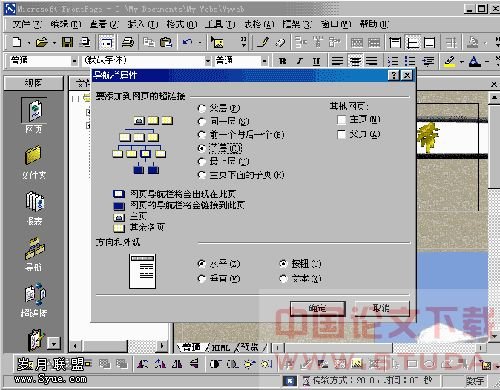Screen dimensions: 500x390
Task: Open the 表格(A) Table menu
Action: click(x=259, y=24)
